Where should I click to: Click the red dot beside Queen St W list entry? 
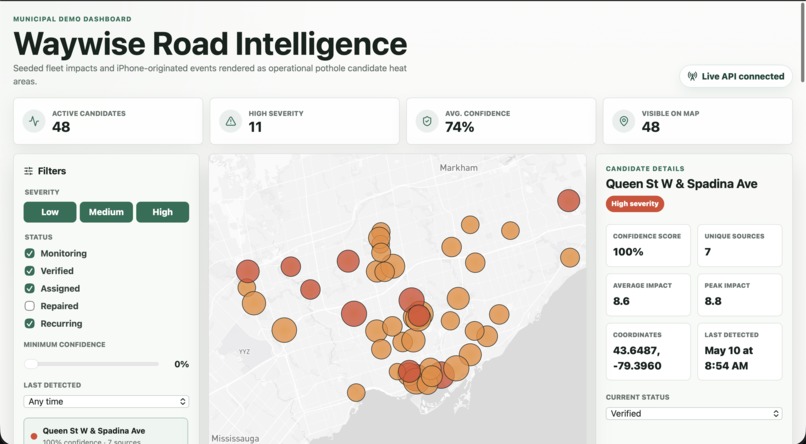tap(34, 436)
